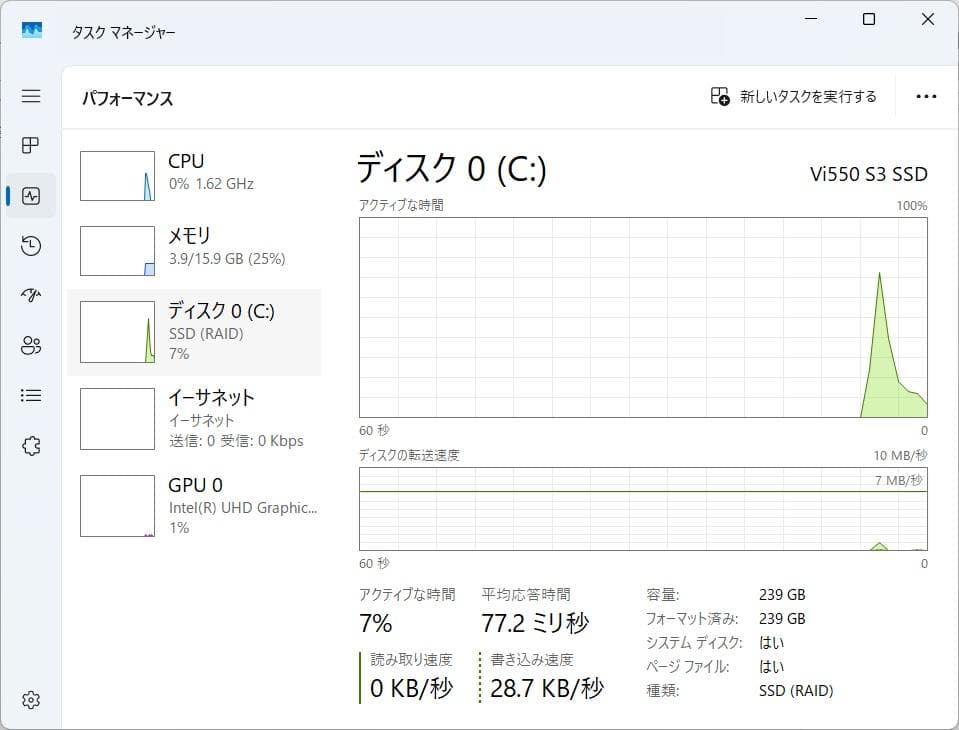Select the GPU 0 performance panel
The height and width of the screenshot is (730, 959).
[x=195, y=505]
